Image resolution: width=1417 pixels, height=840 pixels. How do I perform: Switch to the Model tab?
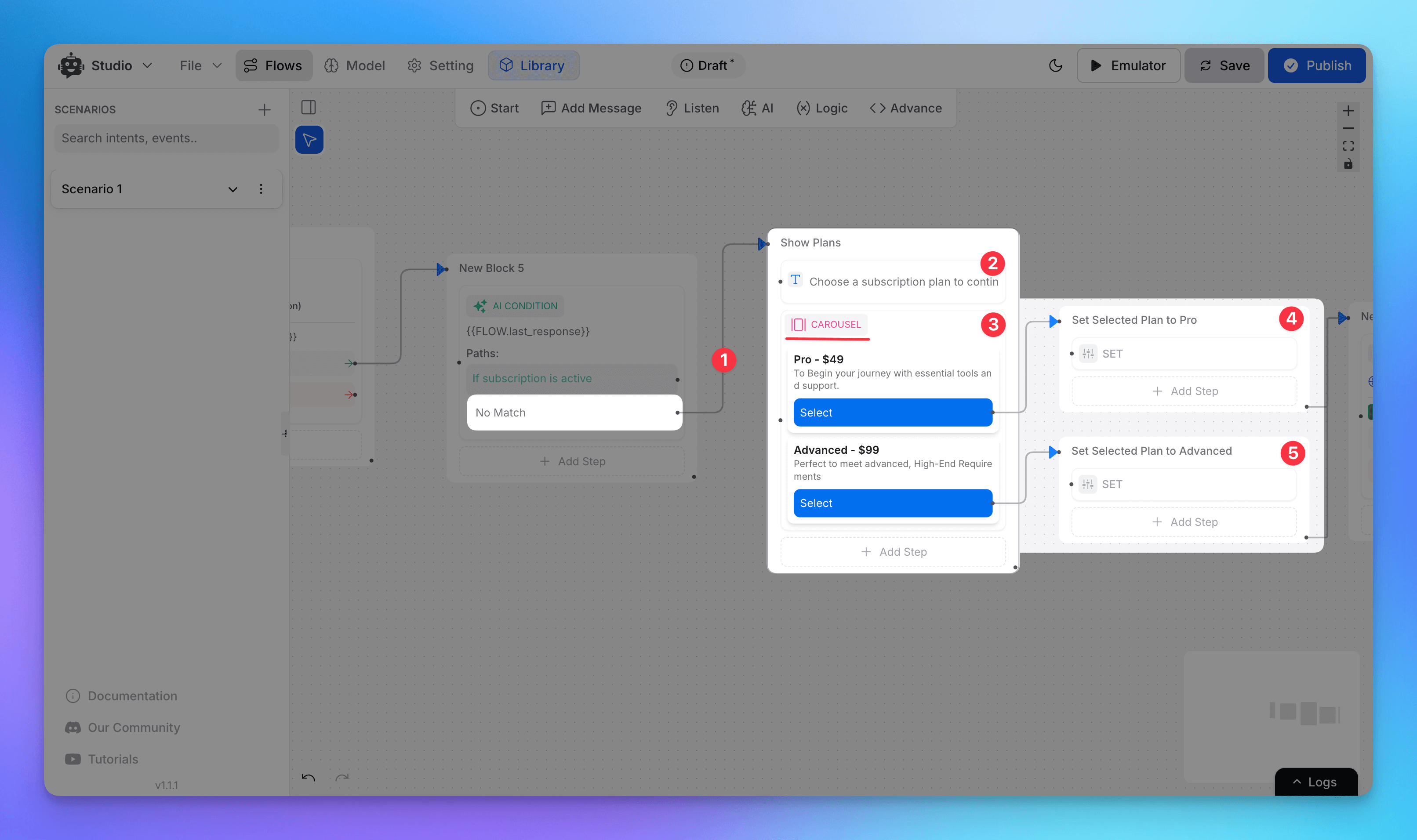(x=354, y=65)
